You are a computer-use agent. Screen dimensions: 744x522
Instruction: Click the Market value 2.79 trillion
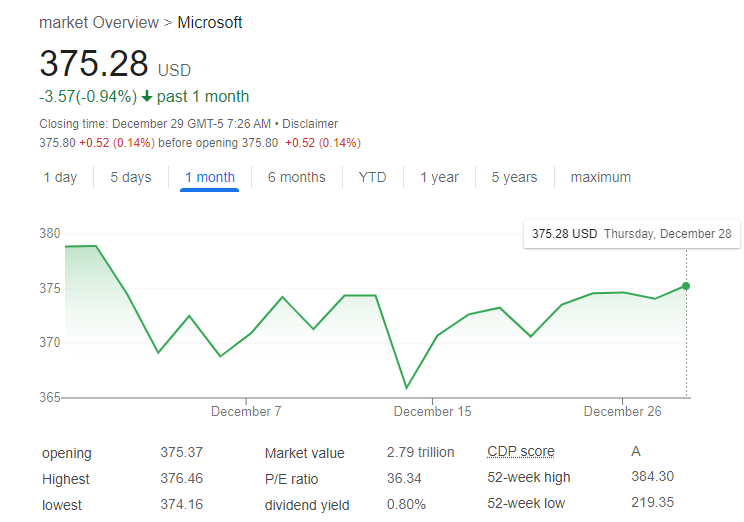pyautogui.click(x=420, y=452)
